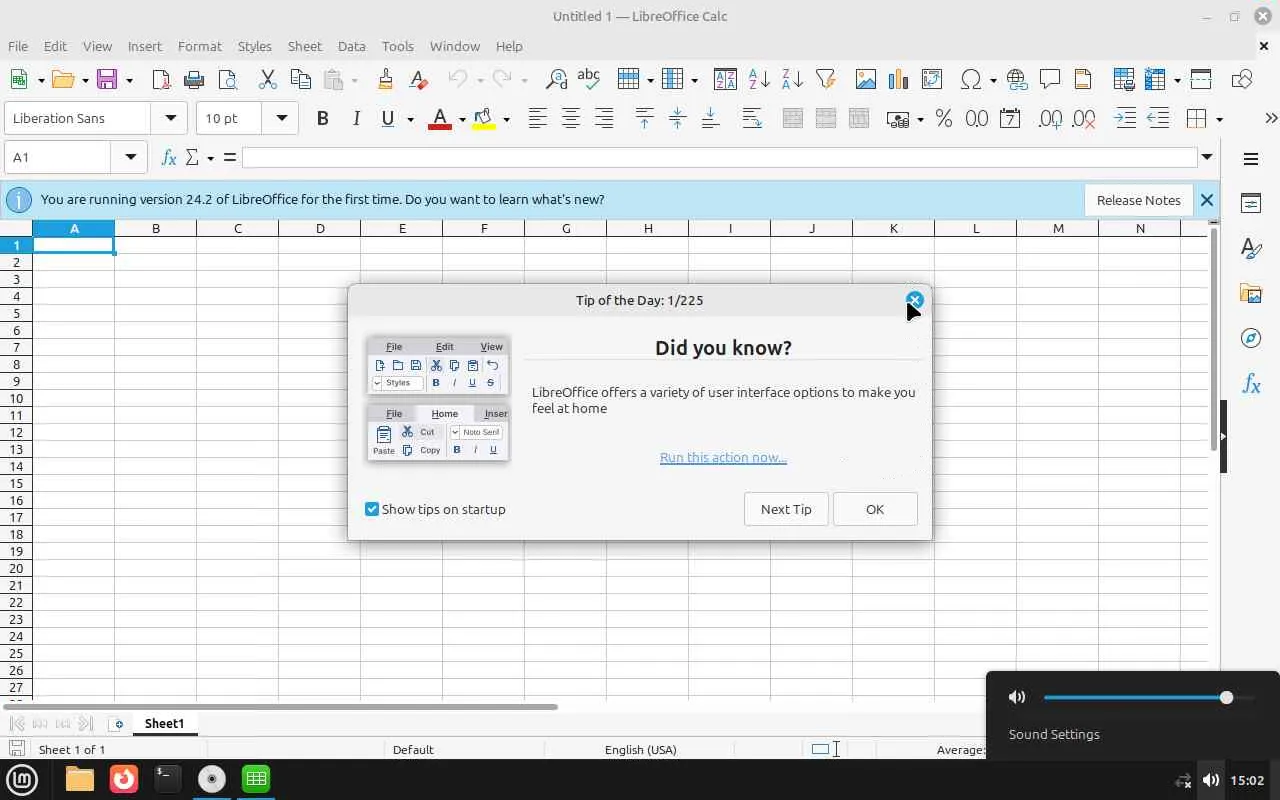The image size is (1280, 800).
Task: Open the Name Box dropdown
Action: point(130,157)
